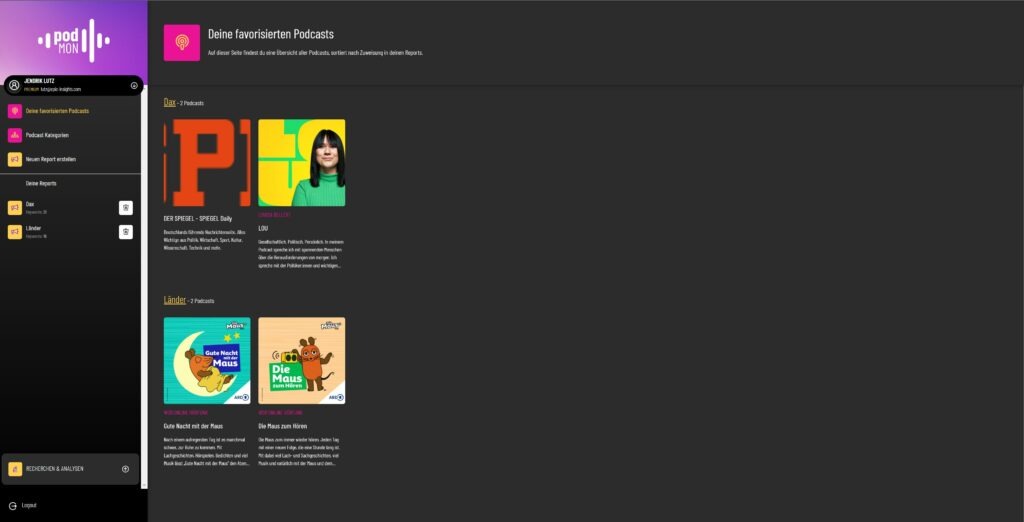1024x522 pixels.
Task: Click JENDRIK LUTZ user name
Action: [39, 81]
